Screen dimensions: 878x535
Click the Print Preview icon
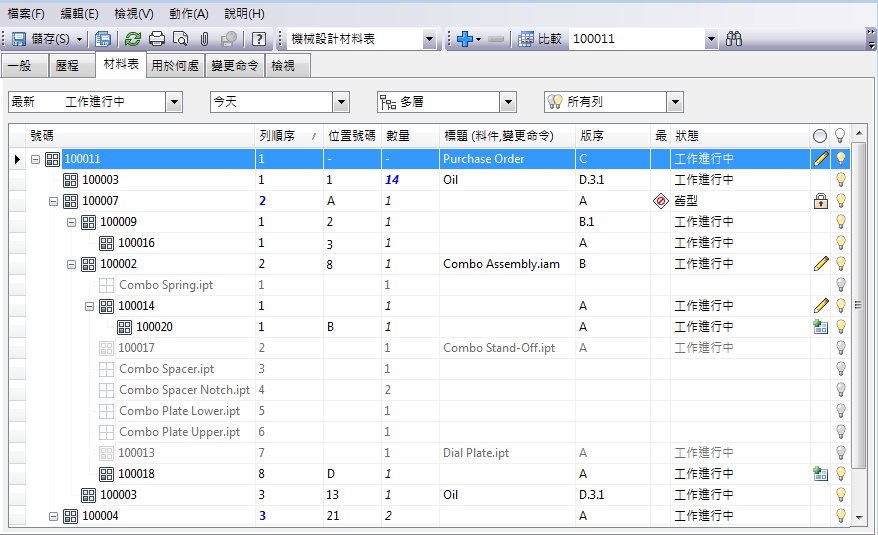(x=180, y=39)
